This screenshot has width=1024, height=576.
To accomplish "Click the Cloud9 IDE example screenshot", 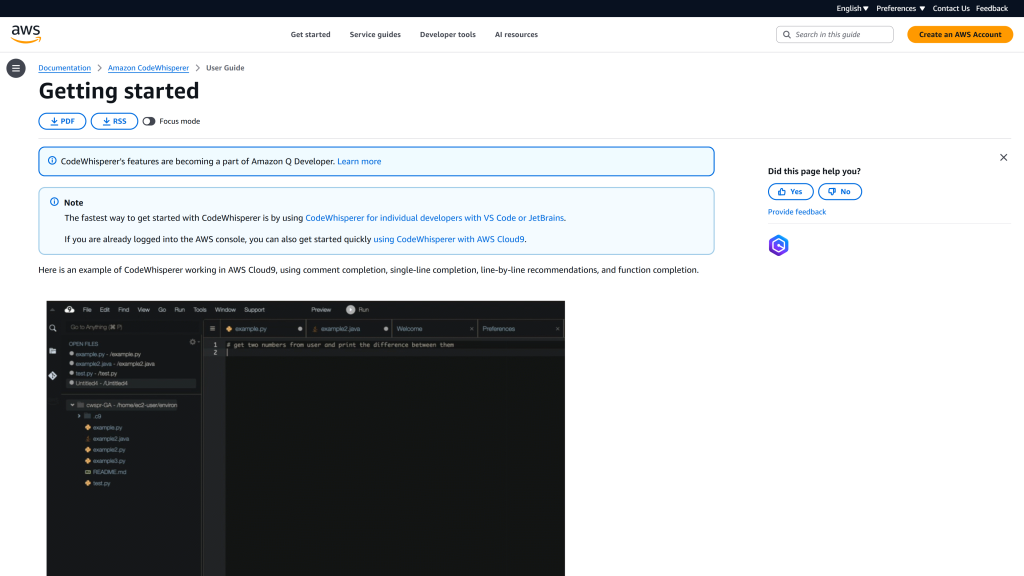I will coord(306,438).
